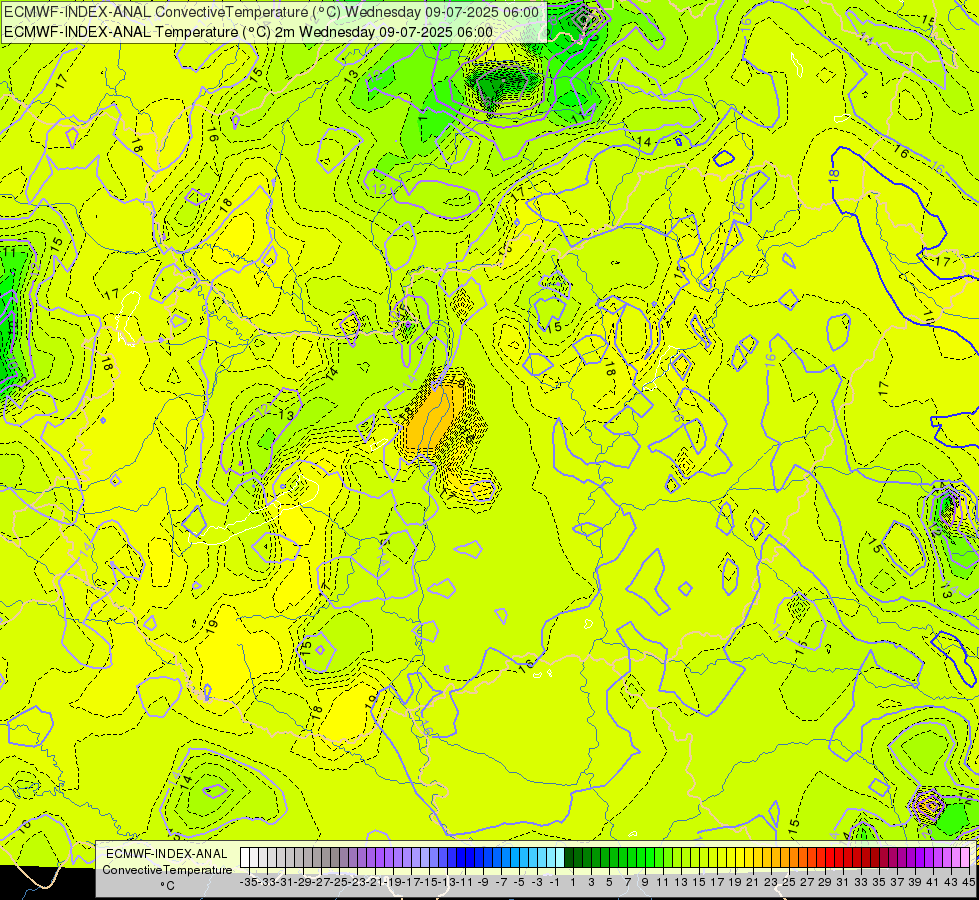Pick the orange swatch above legend value 25
Viewport: 979px width, 900px height.
coord(785,858)
